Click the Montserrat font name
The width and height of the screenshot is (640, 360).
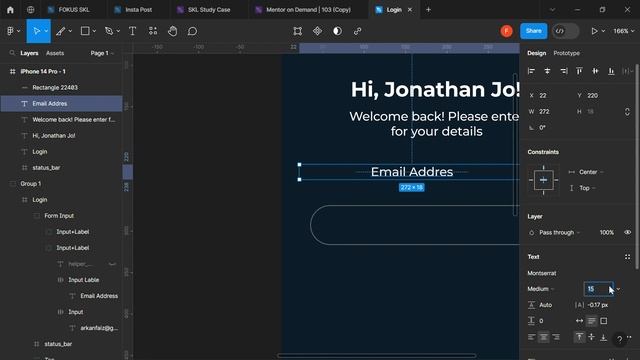(x=542, y=273)
